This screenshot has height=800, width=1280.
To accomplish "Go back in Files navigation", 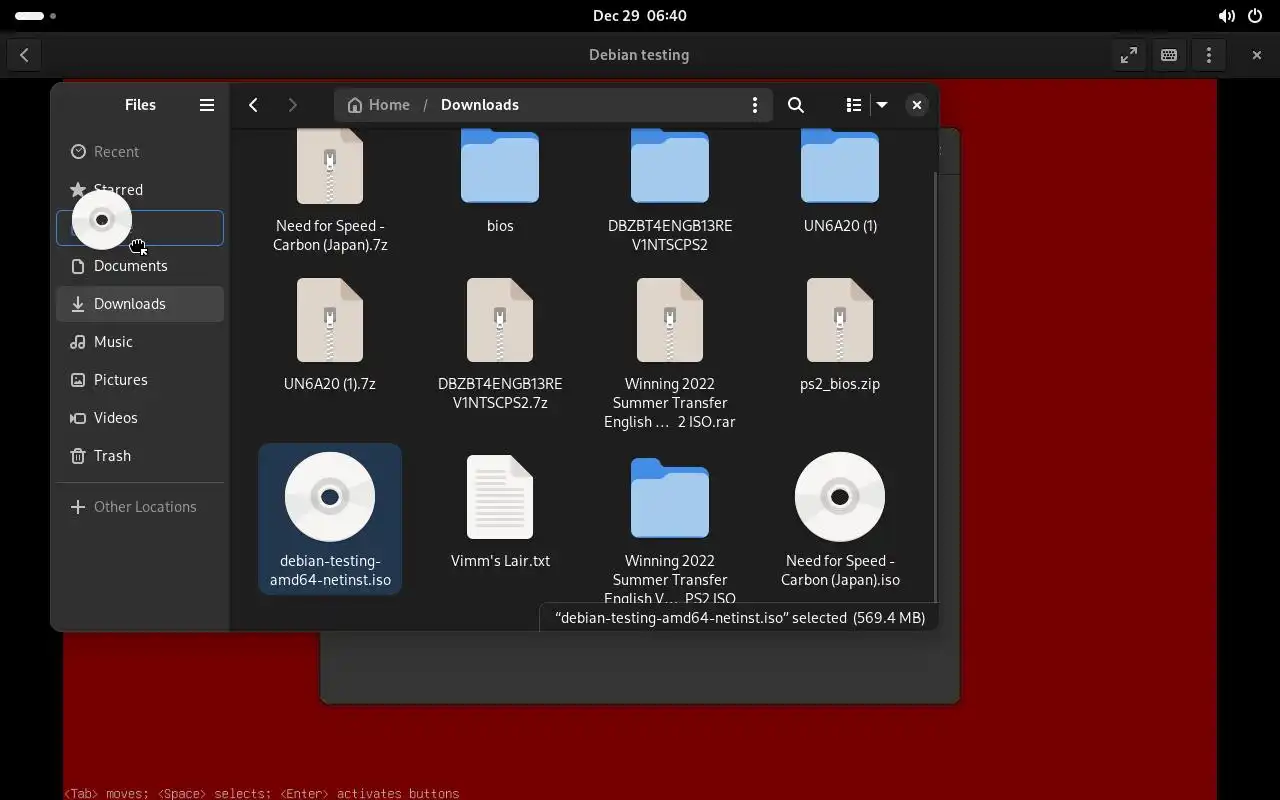I will [254, 105].
